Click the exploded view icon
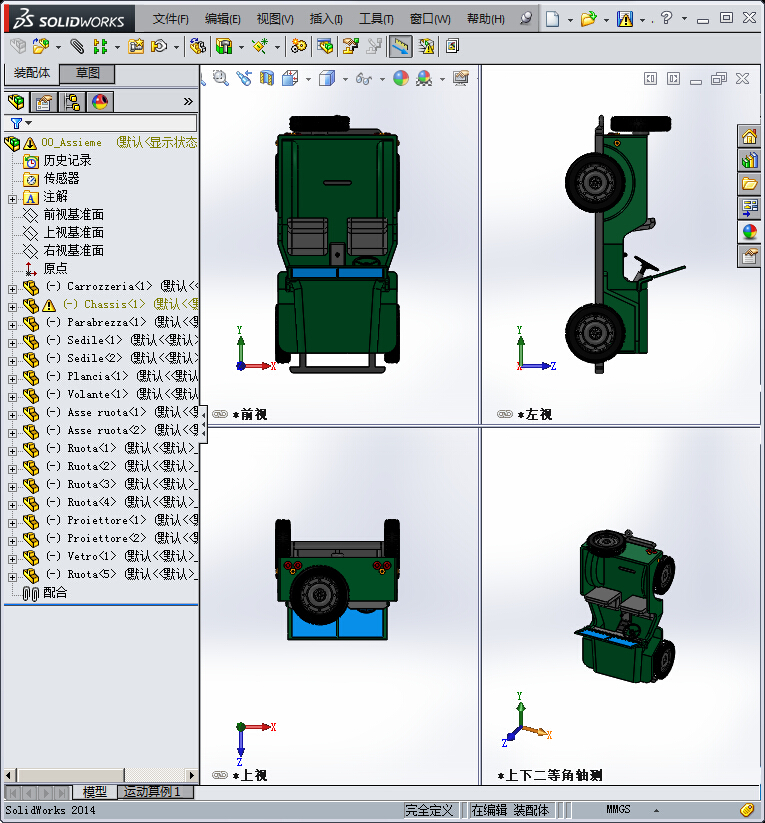The height and width of the screenshot is (823, 765). tap(351, 46)
